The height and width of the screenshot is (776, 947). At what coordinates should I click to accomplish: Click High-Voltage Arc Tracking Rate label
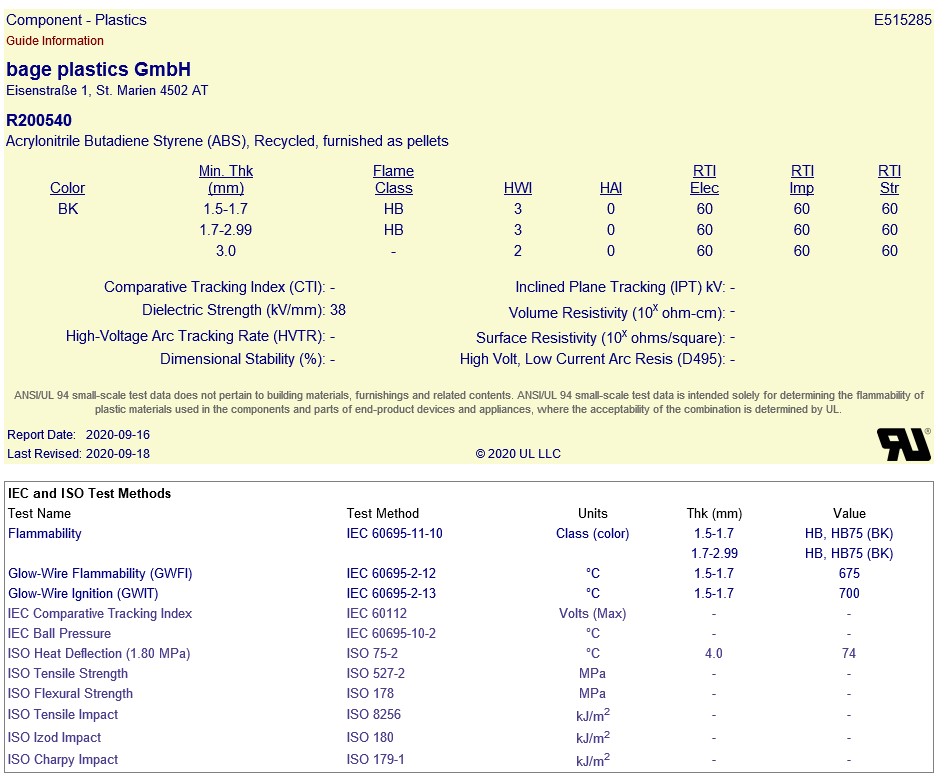[x=195, y=336]
